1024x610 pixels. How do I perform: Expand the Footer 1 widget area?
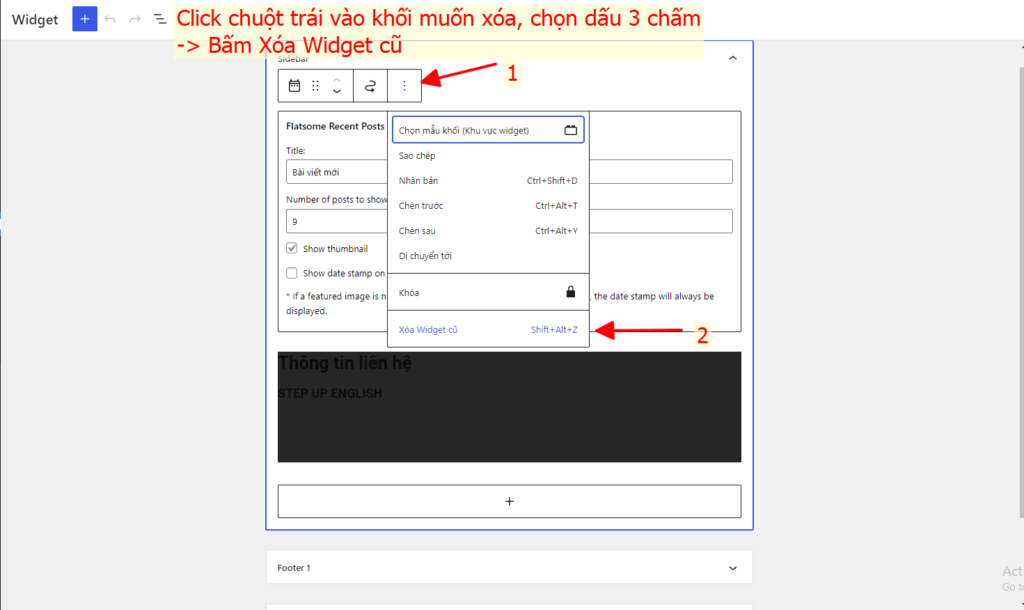coord(732,568)
